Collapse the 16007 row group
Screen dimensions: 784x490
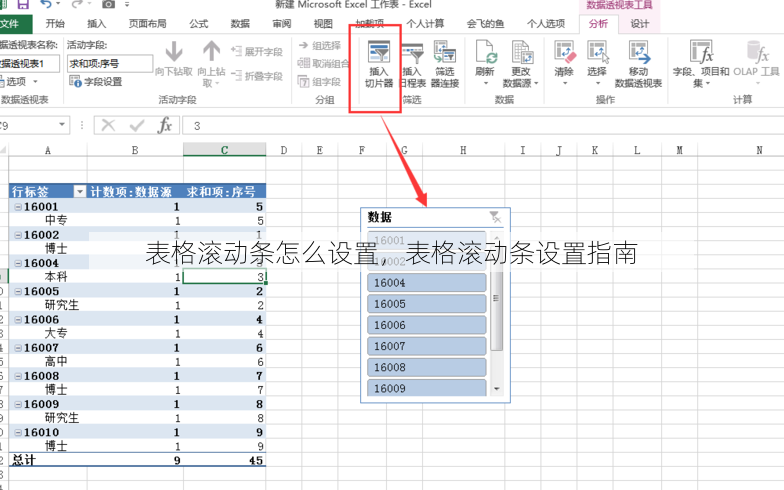click(18, 348)
